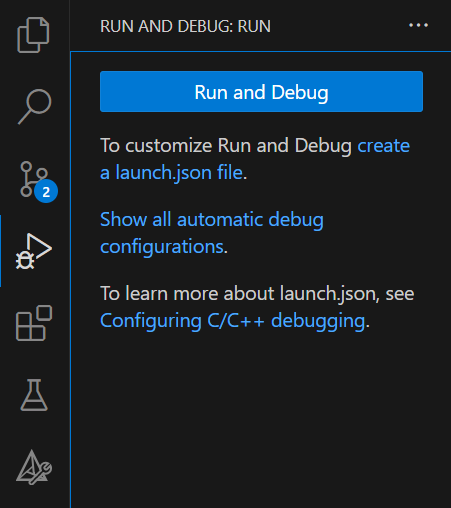The height and width of the screenshot is (508, 451).
Task: Open the Views and More Actions ellipsis
Action: pos(418,25)
